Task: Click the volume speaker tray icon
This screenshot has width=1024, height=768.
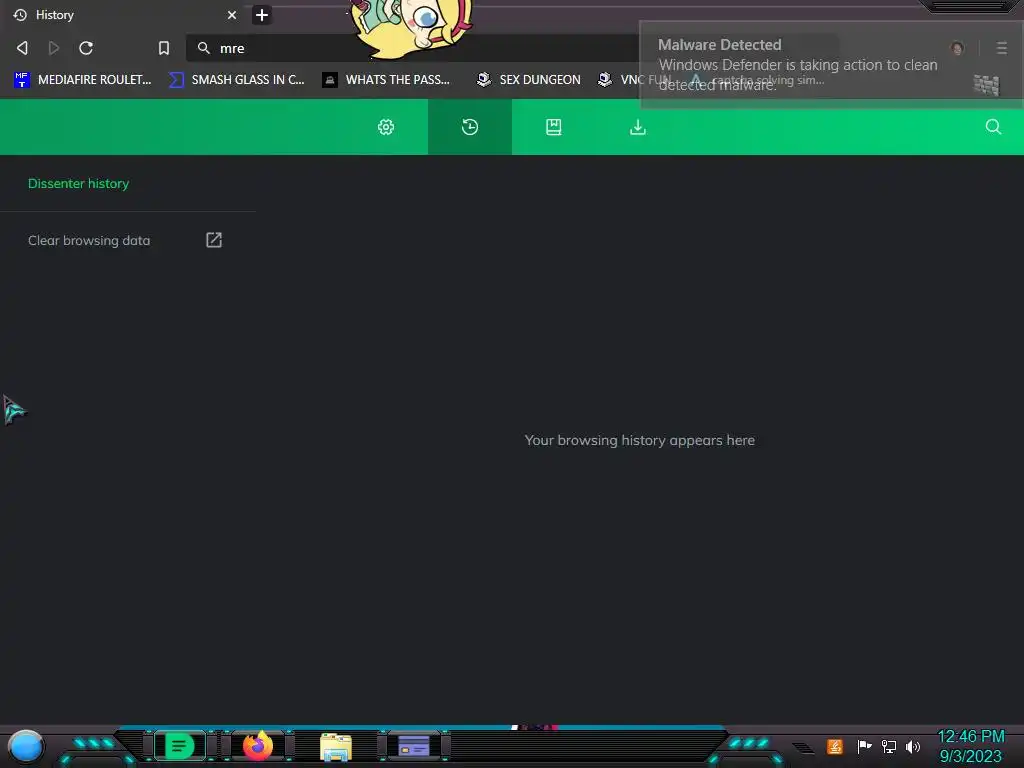Action: click(x=912, y=746)
